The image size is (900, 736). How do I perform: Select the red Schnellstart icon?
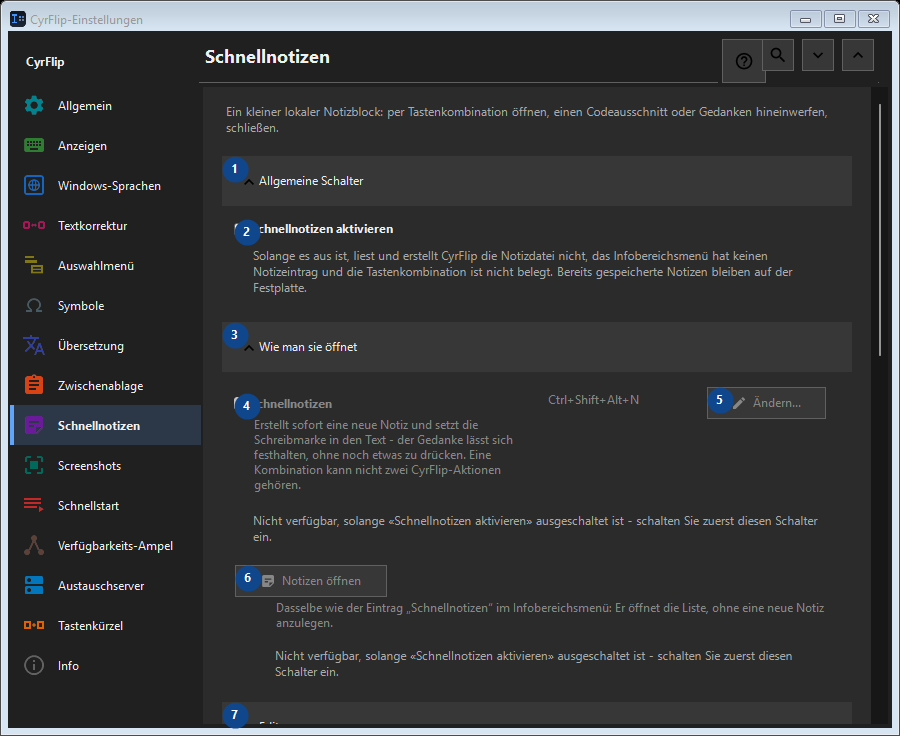point(34,505)
